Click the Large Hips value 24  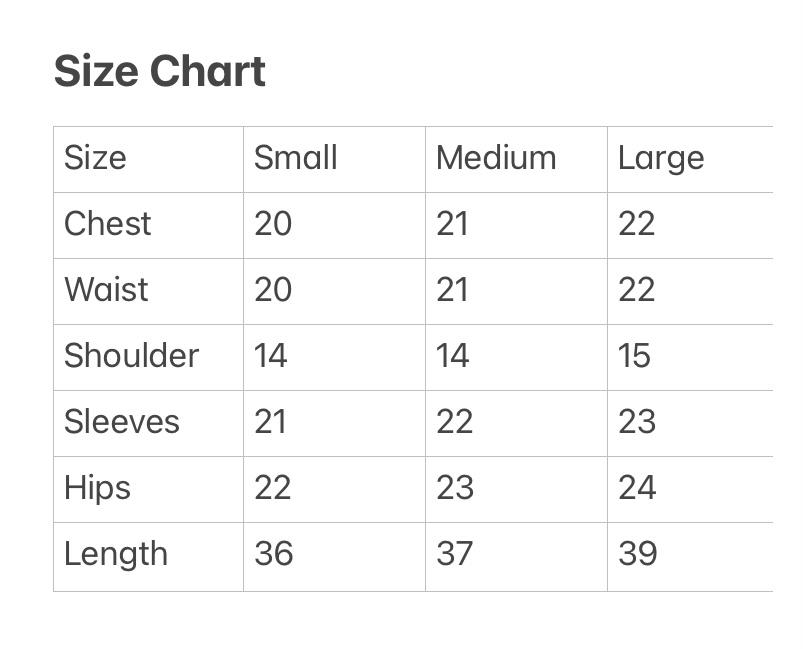637,488
